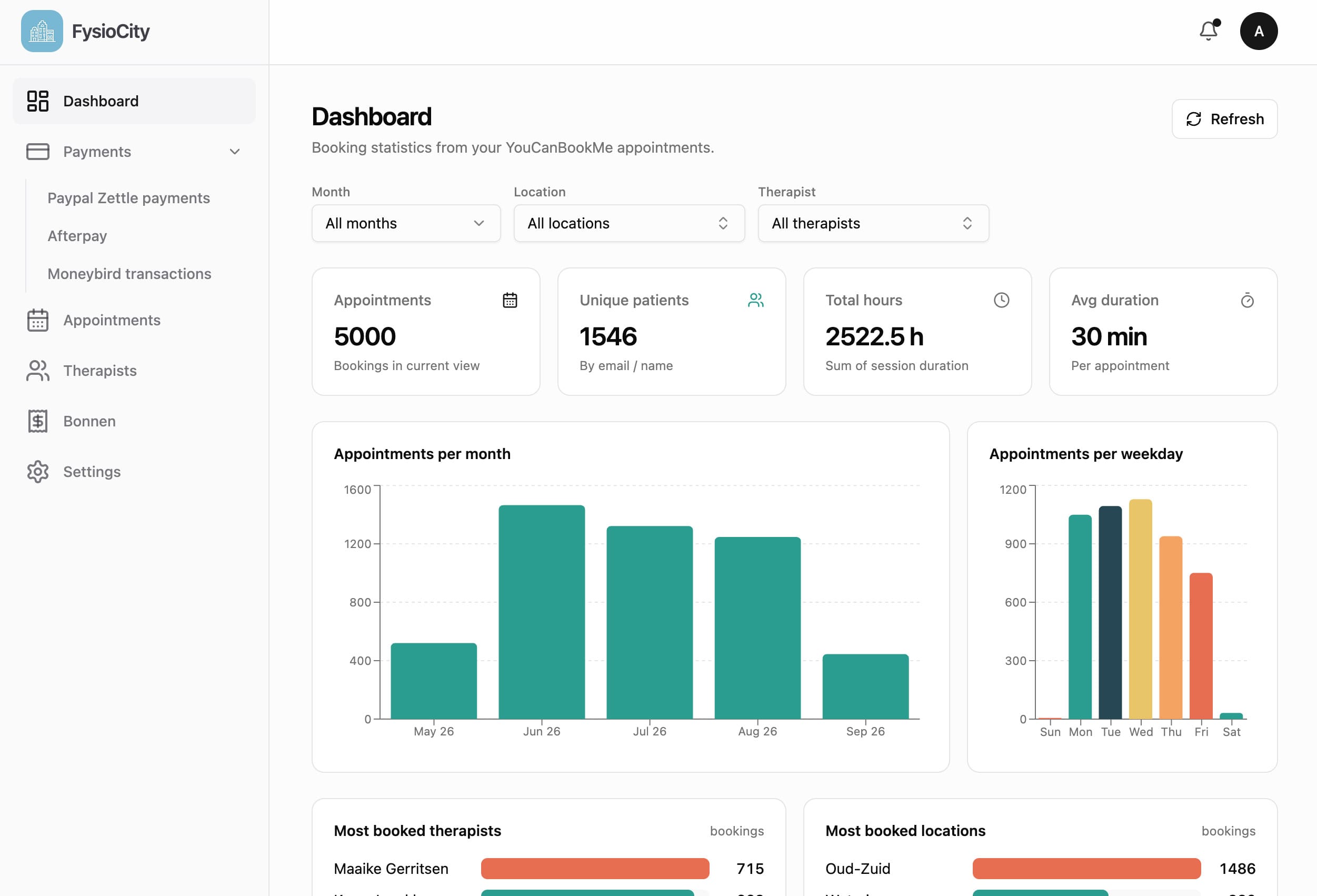Click the May 26 bar in monthly chart
This screenshot has height=896, width=1317.
(x=434, y=681)
